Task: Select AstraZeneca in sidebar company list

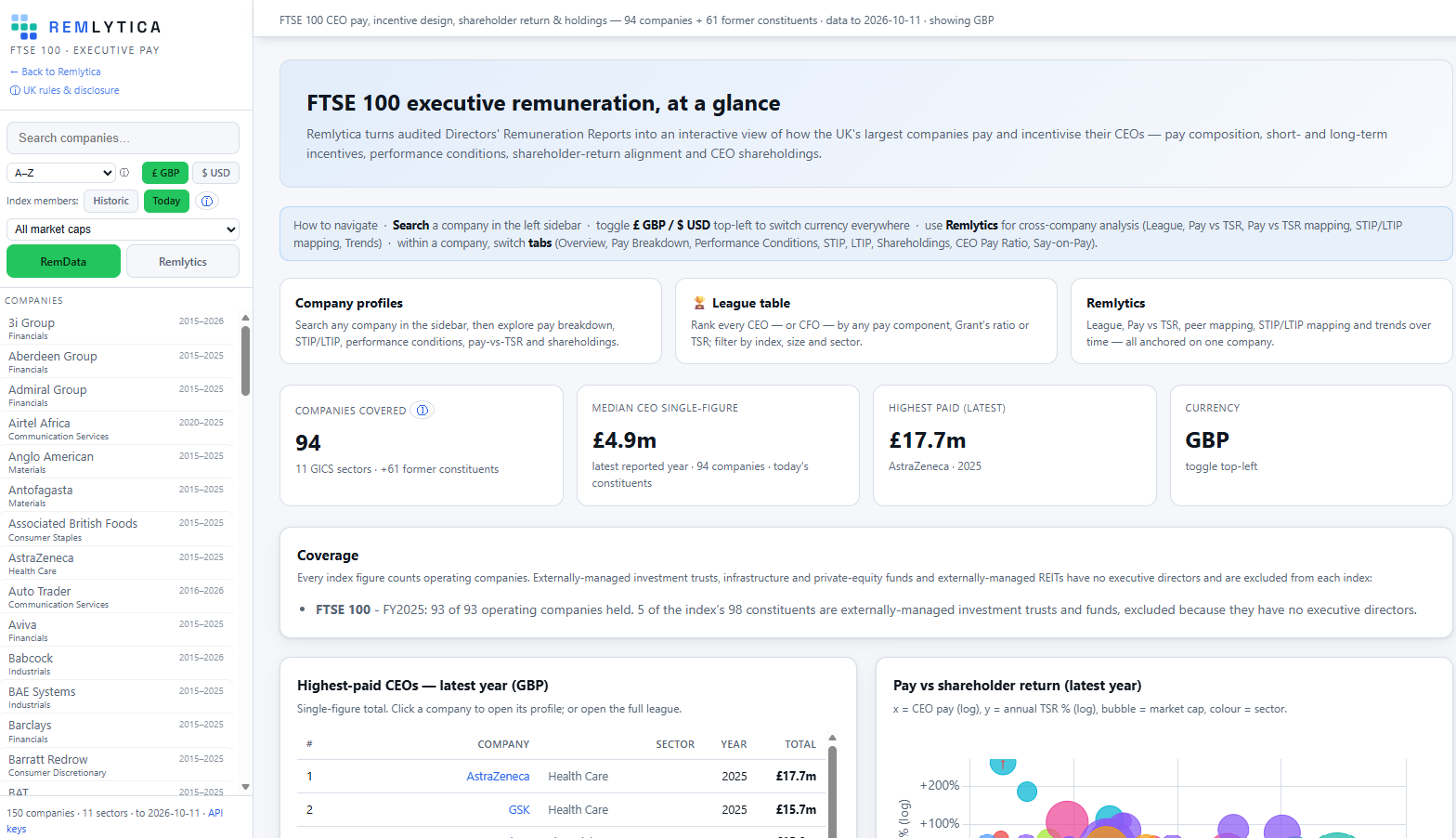Action: click(x=118, y=563)
